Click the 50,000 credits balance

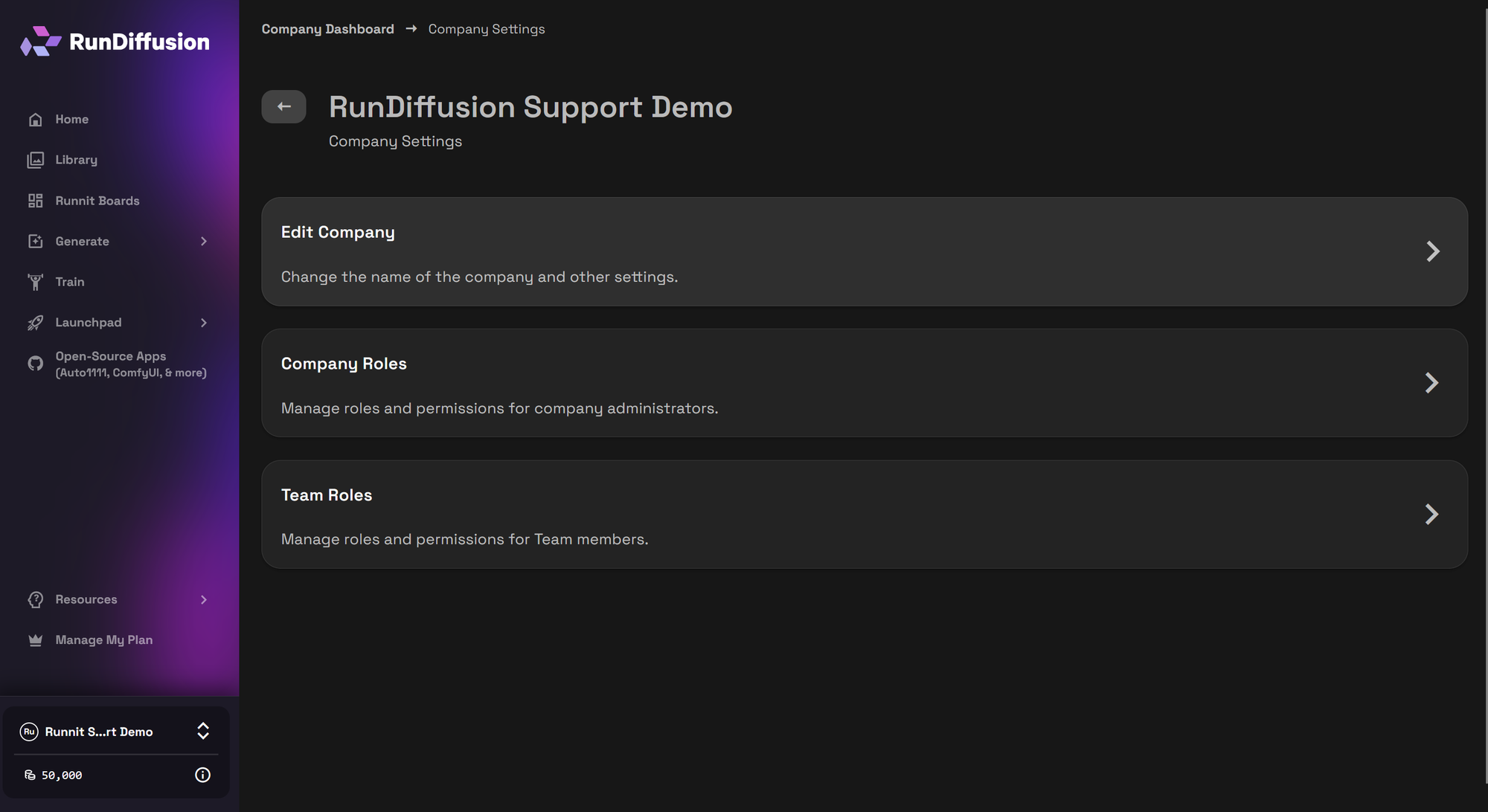click(61, 775)
